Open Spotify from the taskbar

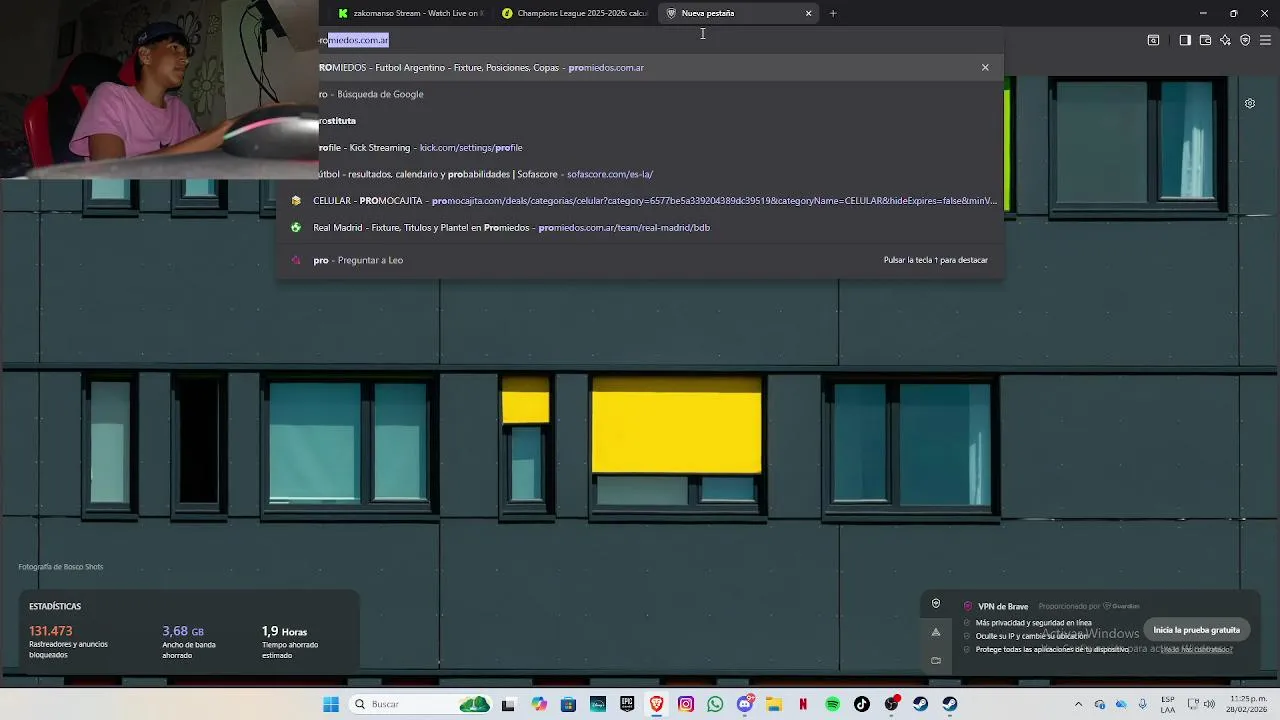(x=833, y=704)
